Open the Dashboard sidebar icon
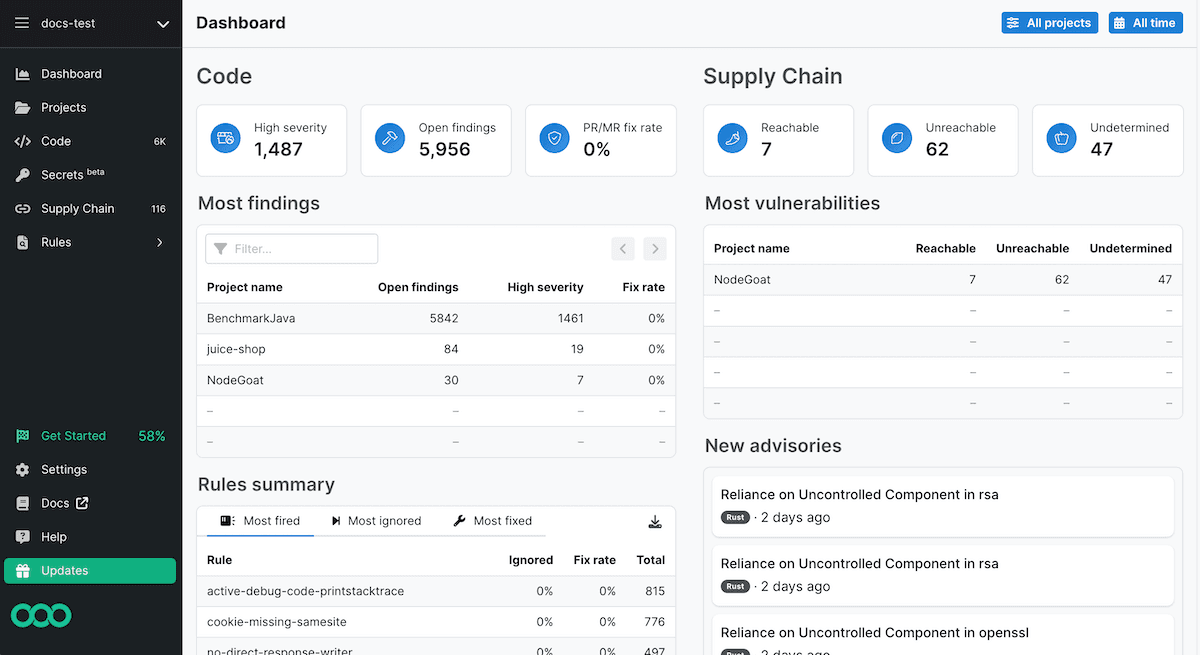The width and height of the screenshot is (1200, 655). (x=22, y=73)
